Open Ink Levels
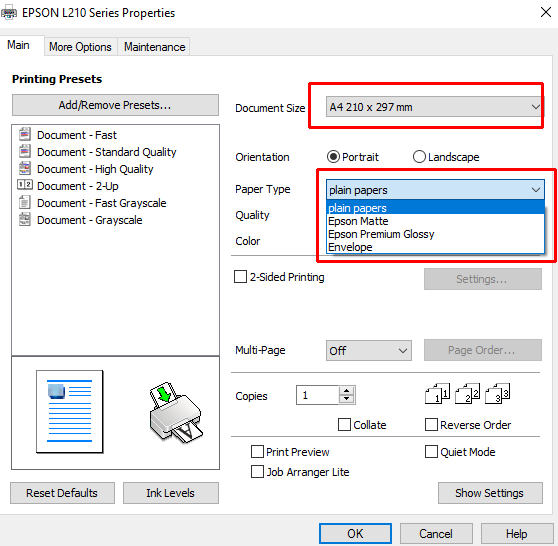Screen dimensions: 558x546 tap(170, 493)
